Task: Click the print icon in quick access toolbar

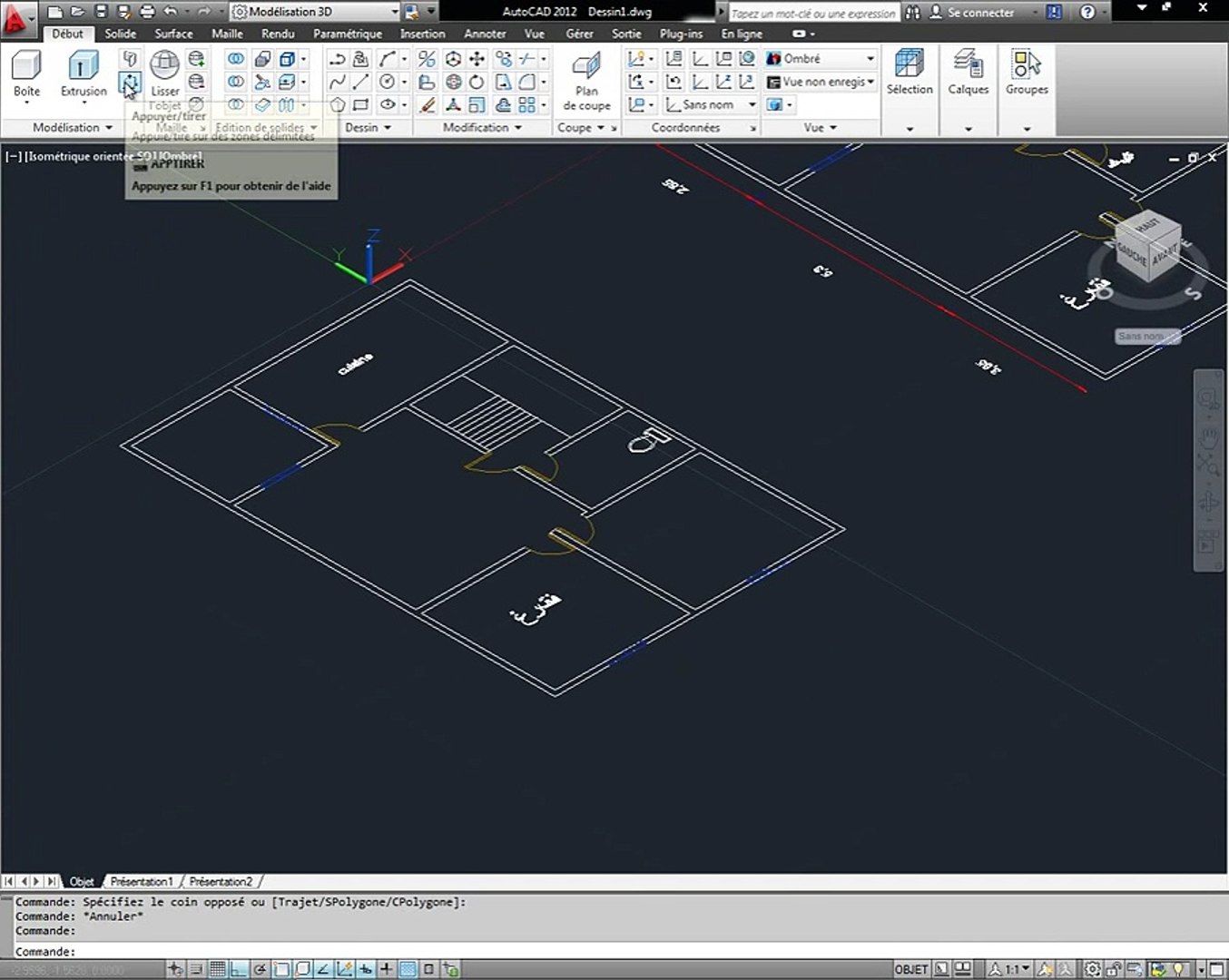Action: click(148, 12)
